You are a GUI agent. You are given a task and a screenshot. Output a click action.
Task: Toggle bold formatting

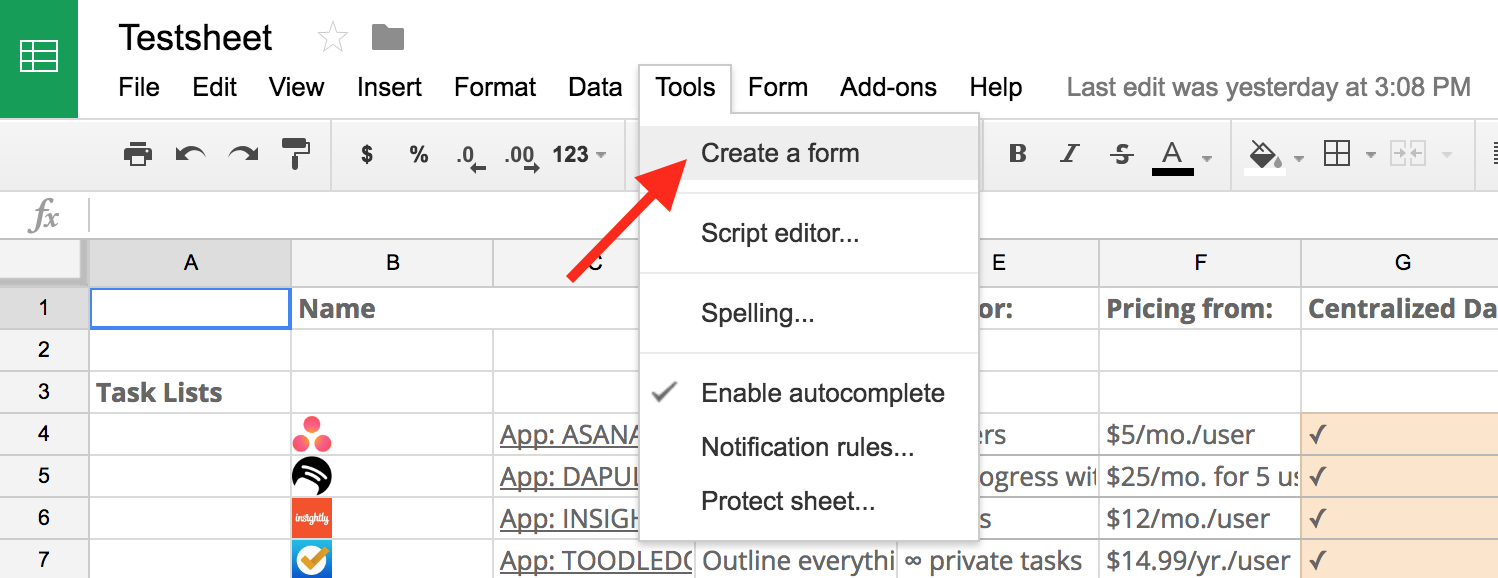pos(1017,154)
